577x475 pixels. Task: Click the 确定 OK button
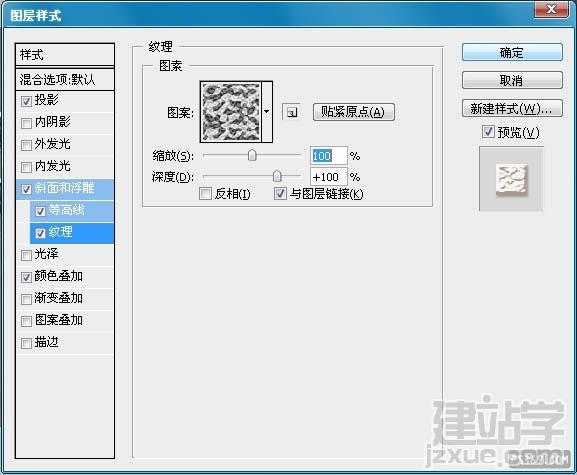tap(512, 53)
